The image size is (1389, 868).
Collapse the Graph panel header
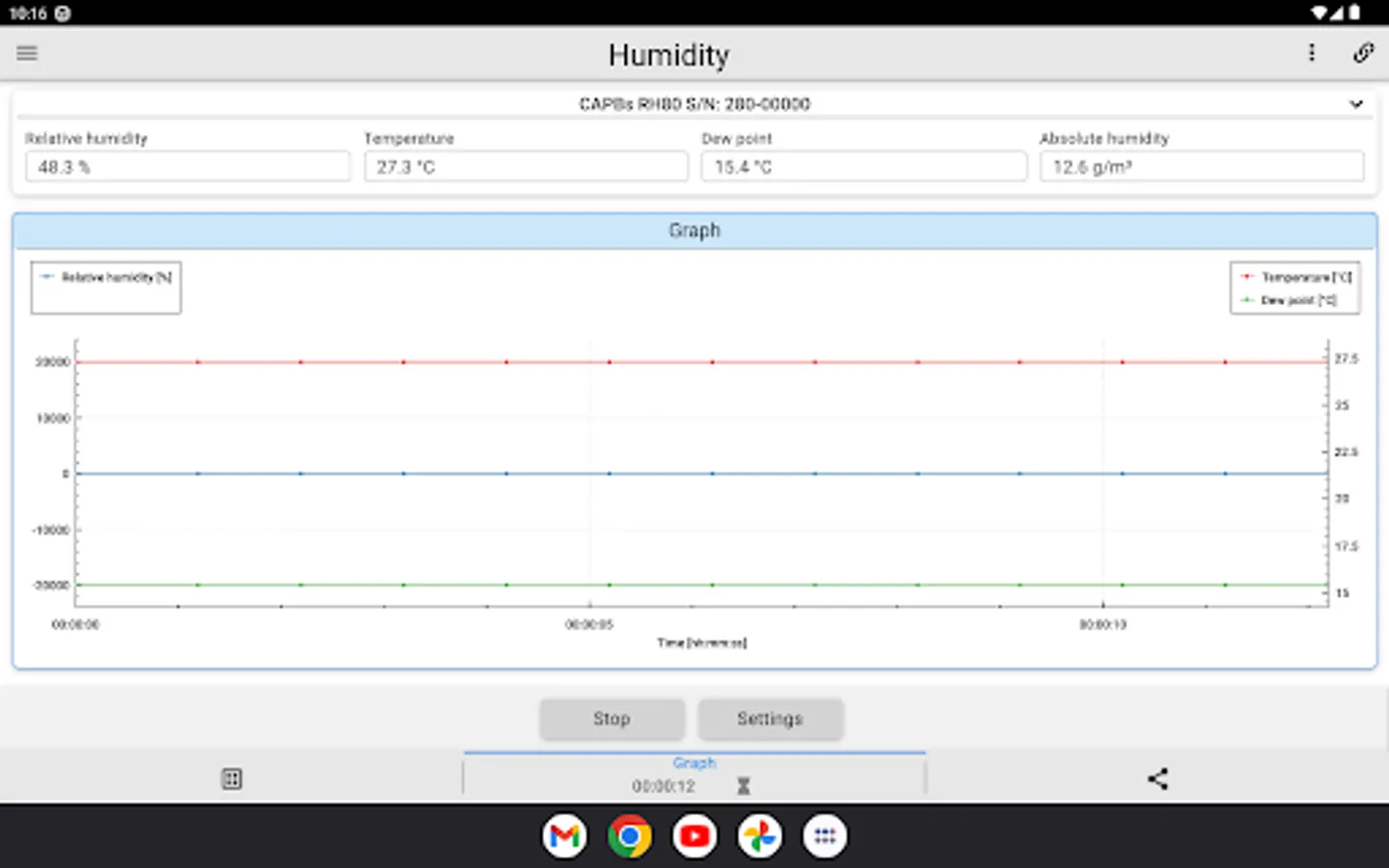[694, 231]
